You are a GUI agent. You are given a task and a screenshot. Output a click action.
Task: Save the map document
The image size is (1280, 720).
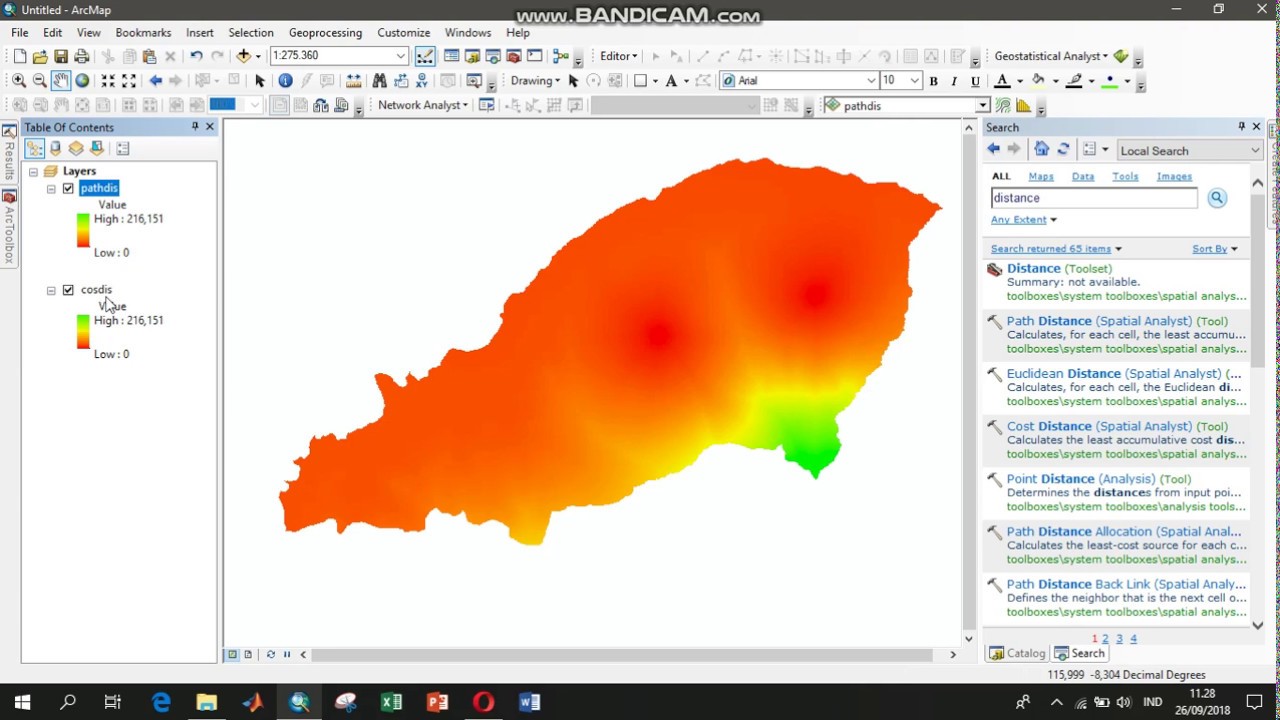(x=61, y=56)
